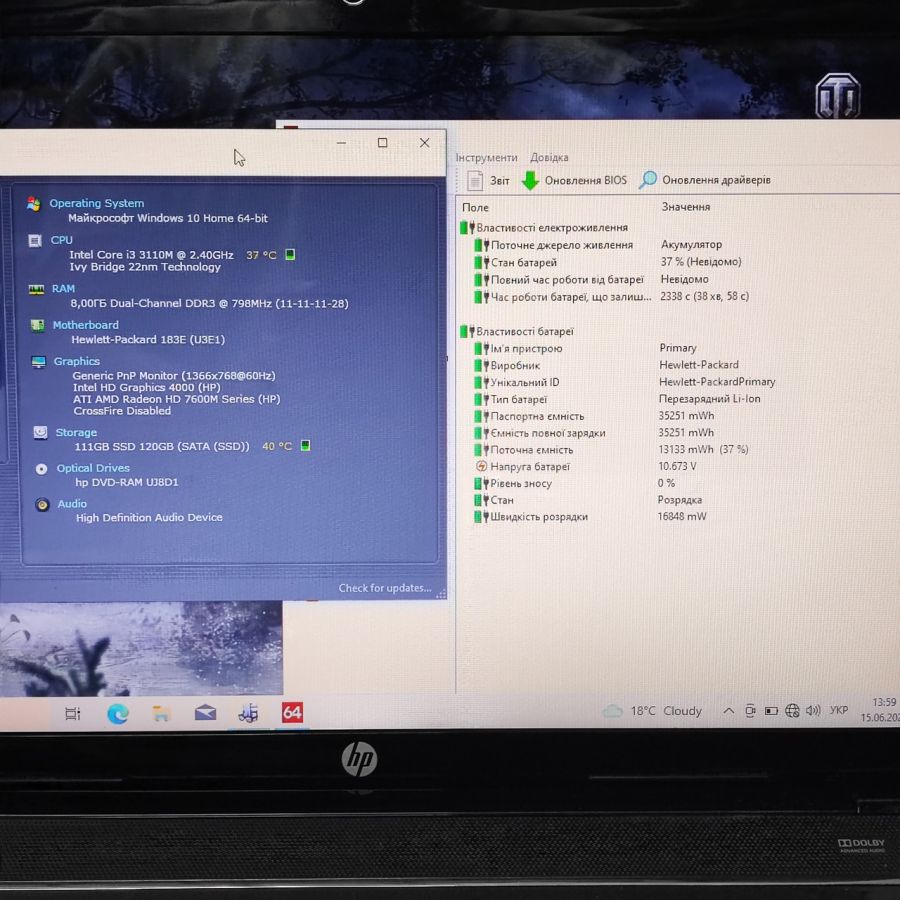Open the Mail app from the taskbar
Viewport: 900px width, 900px height.
(x=205, y=713)
